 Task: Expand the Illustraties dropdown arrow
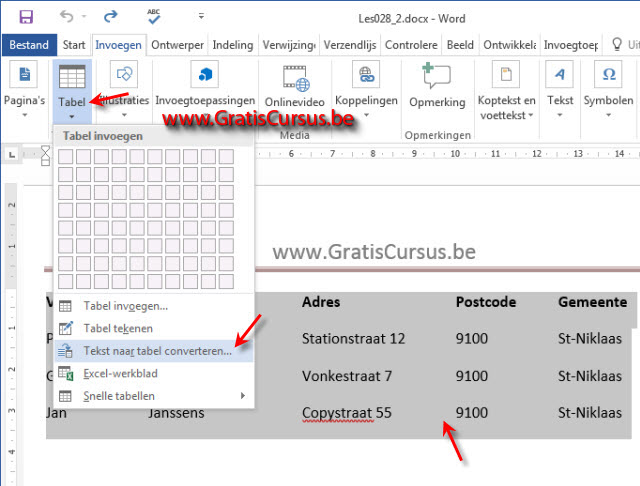[x=124, y=115]
